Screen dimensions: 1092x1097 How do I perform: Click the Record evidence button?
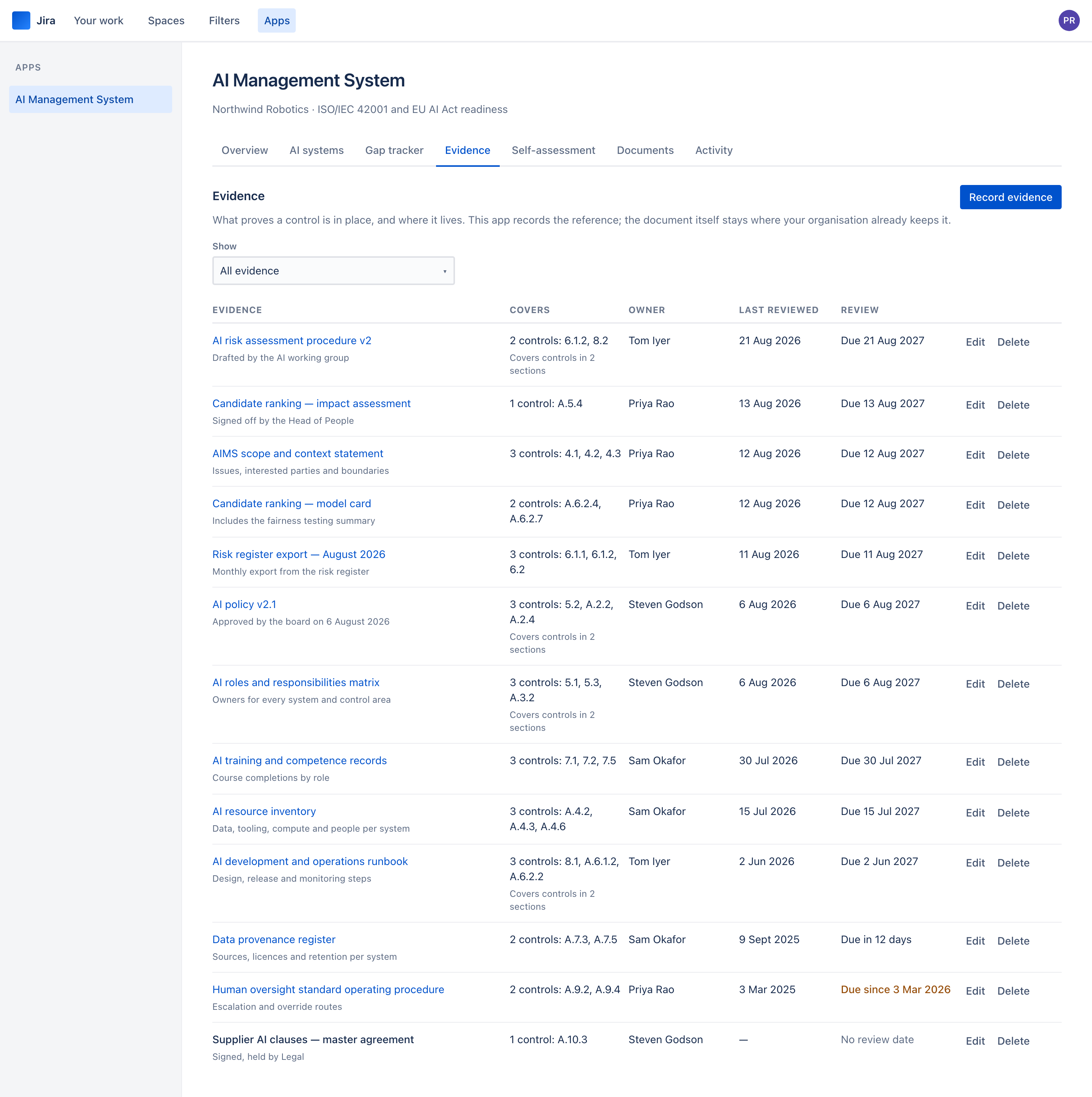coord(1010,197)
